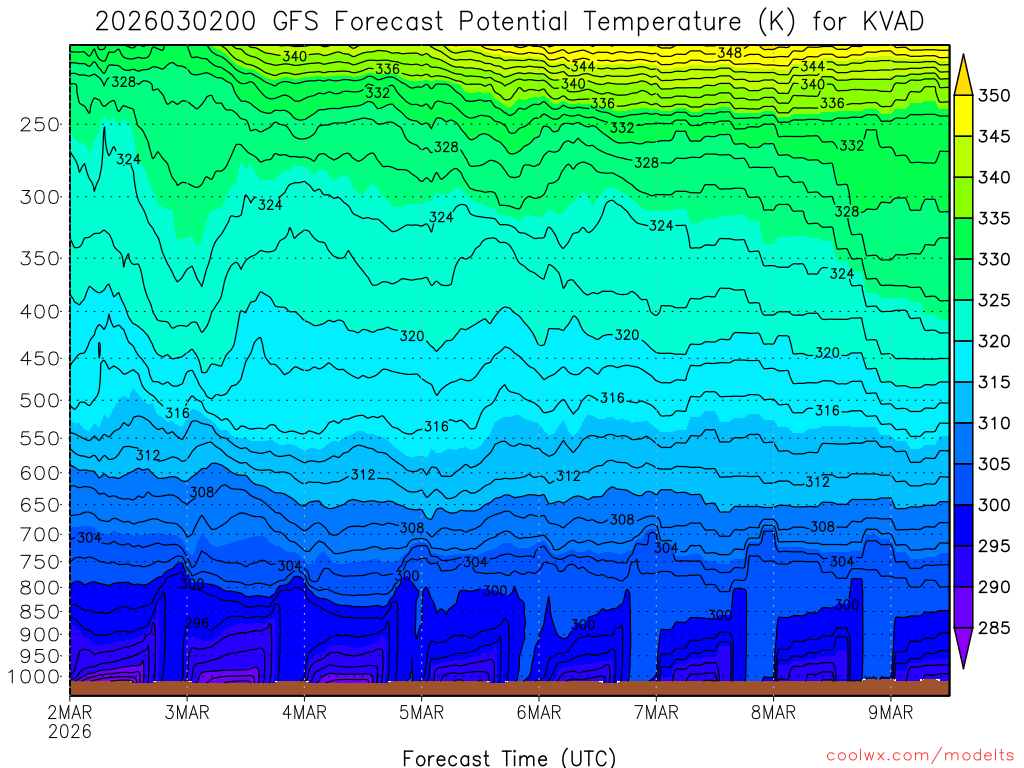
Task: Click the 335 value on the color bar
Action: (994, 218)
